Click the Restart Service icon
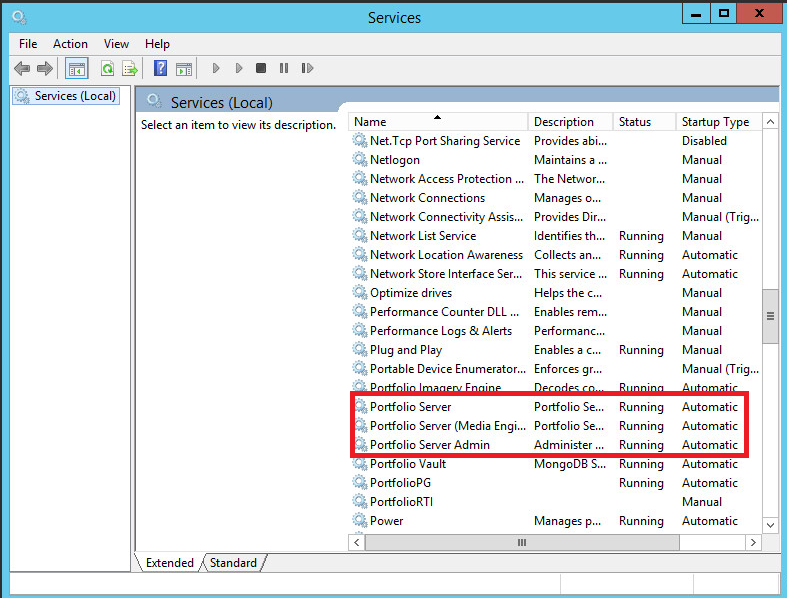Image resolution: width=787 pixels, height=598 pixels. pos(307,68)
